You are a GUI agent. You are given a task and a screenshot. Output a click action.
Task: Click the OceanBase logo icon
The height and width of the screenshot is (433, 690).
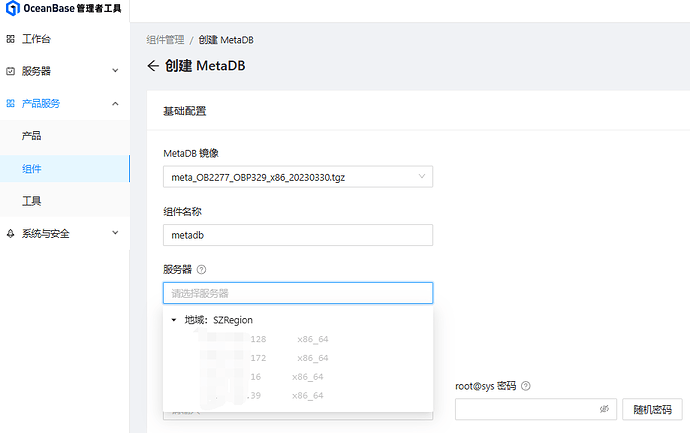click(13, 8)
